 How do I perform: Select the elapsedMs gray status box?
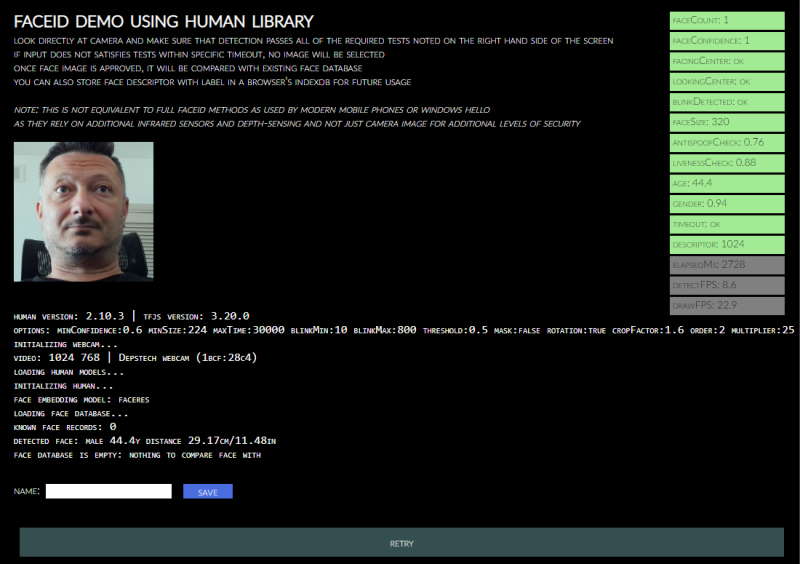pos(727,265)
